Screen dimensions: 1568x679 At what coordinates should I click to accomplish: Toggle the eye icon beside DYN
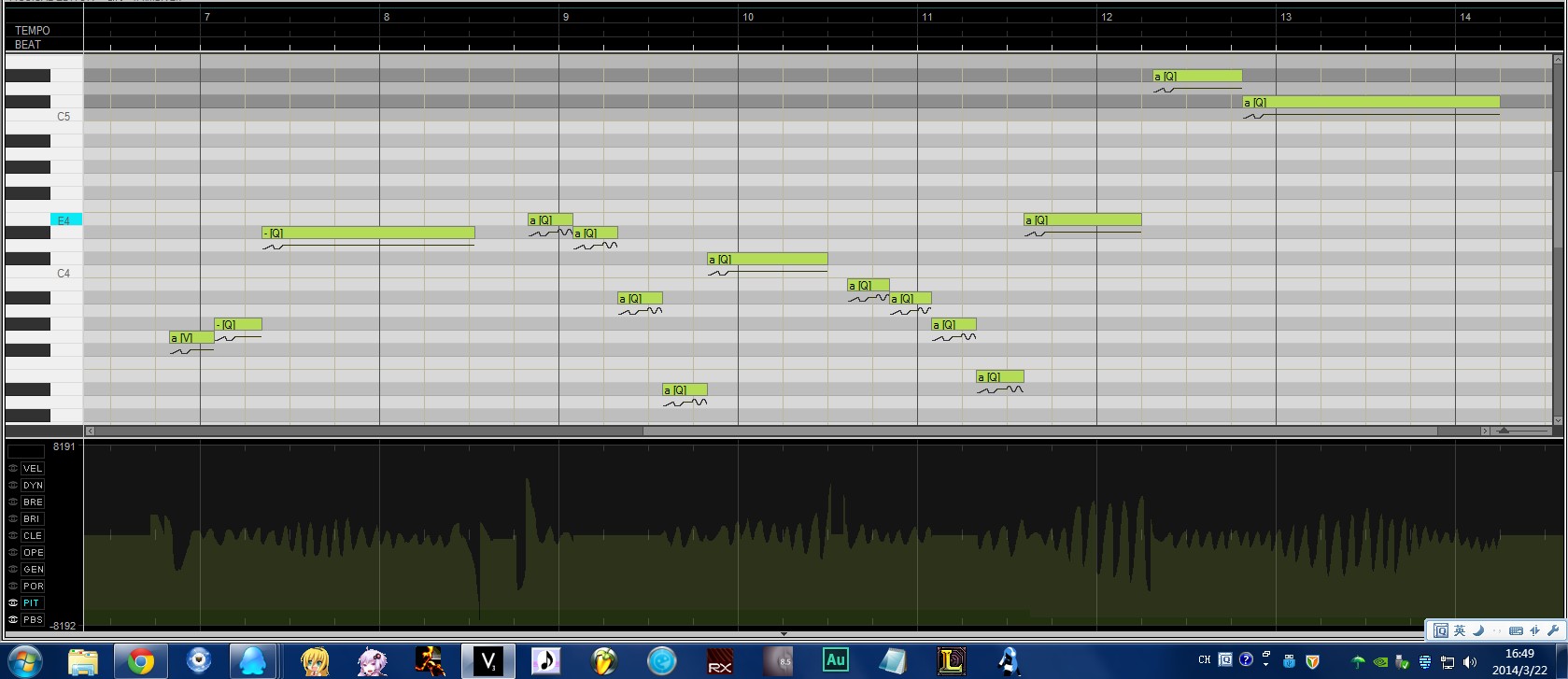(13, 486)
